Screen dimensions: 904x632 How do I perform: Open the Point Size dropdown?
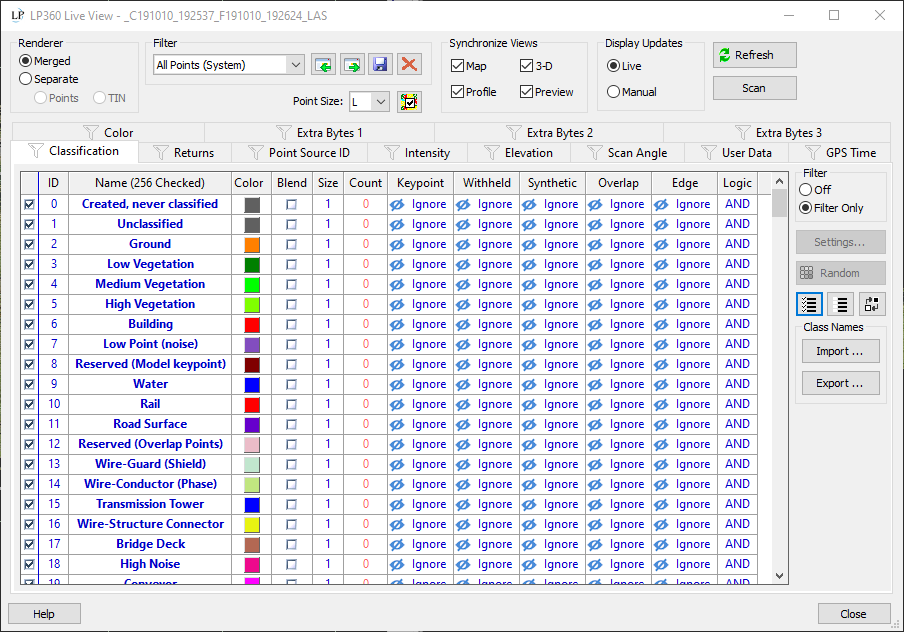pyautogui.click(x=381, y=102)
